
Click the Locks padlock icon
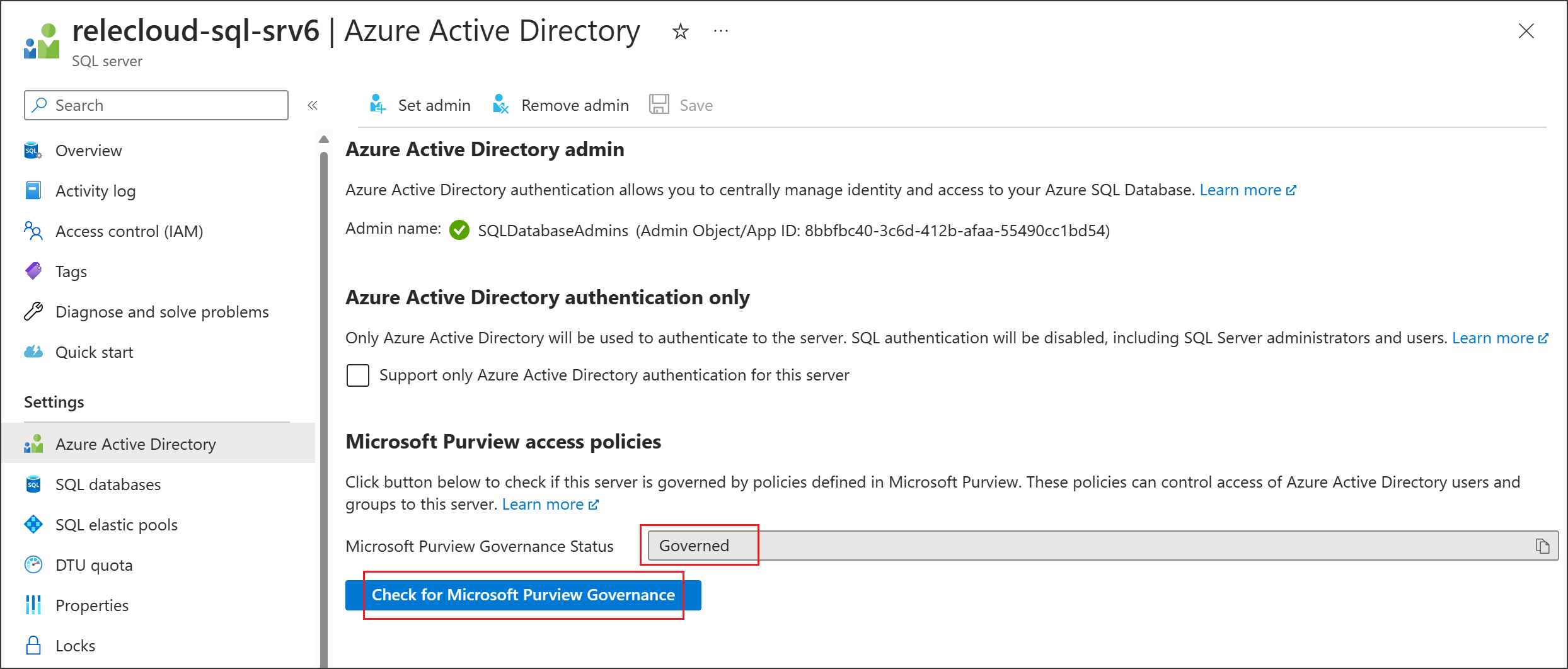(x=33, y=645)
